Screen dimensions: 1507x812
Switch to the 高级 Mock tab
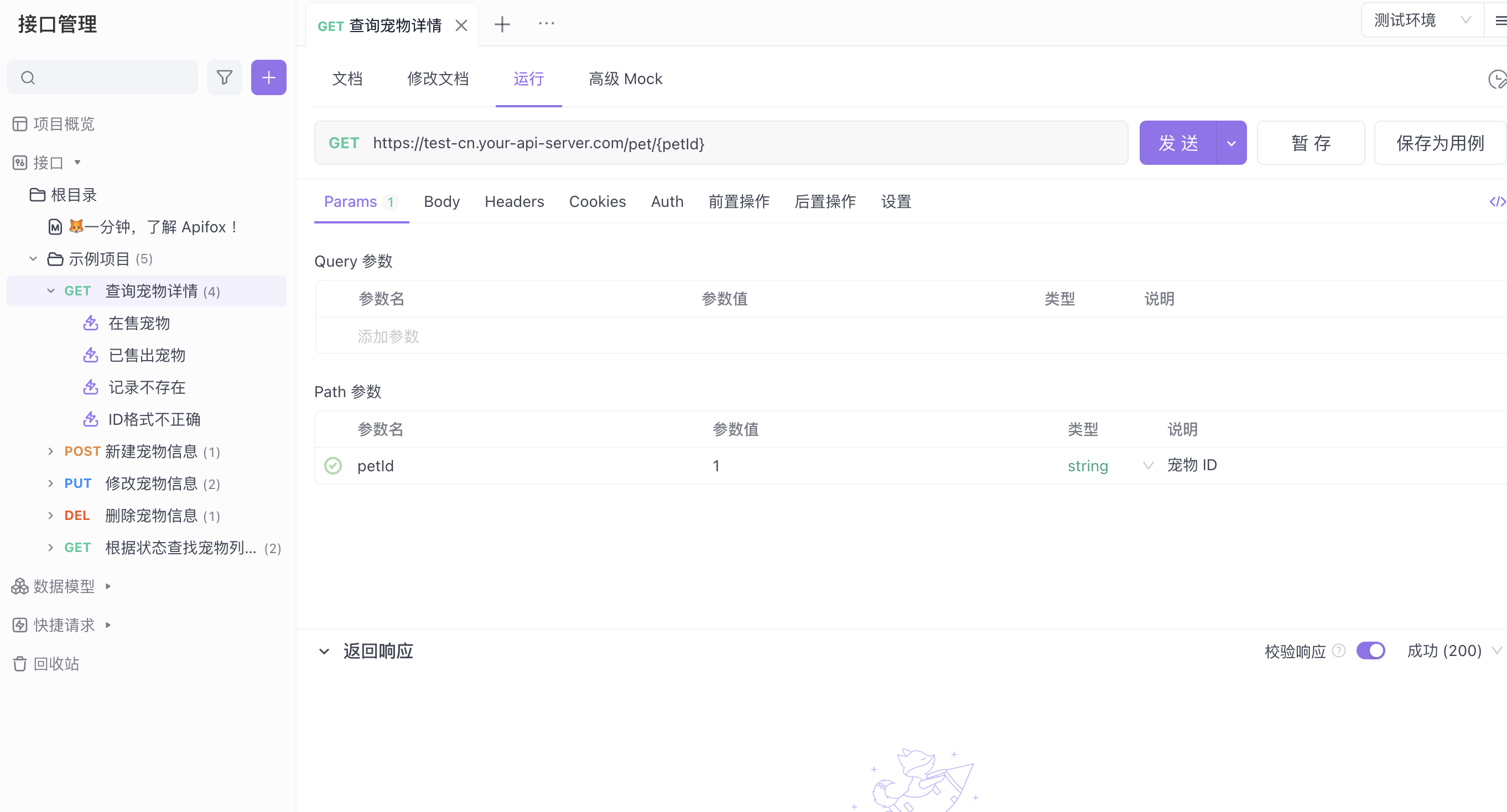(x=625, y=79)
